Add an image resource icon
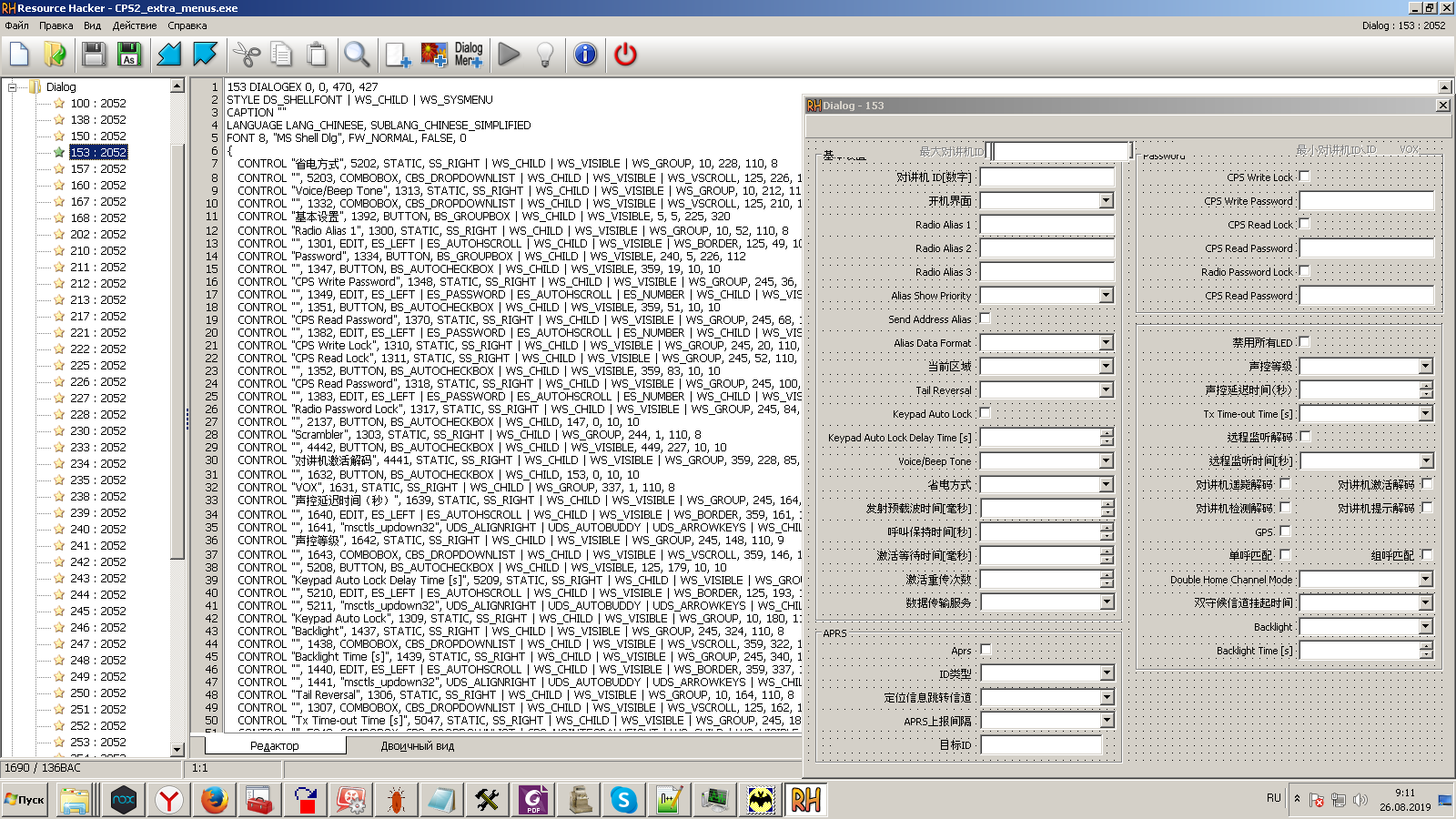 point(434,55)
